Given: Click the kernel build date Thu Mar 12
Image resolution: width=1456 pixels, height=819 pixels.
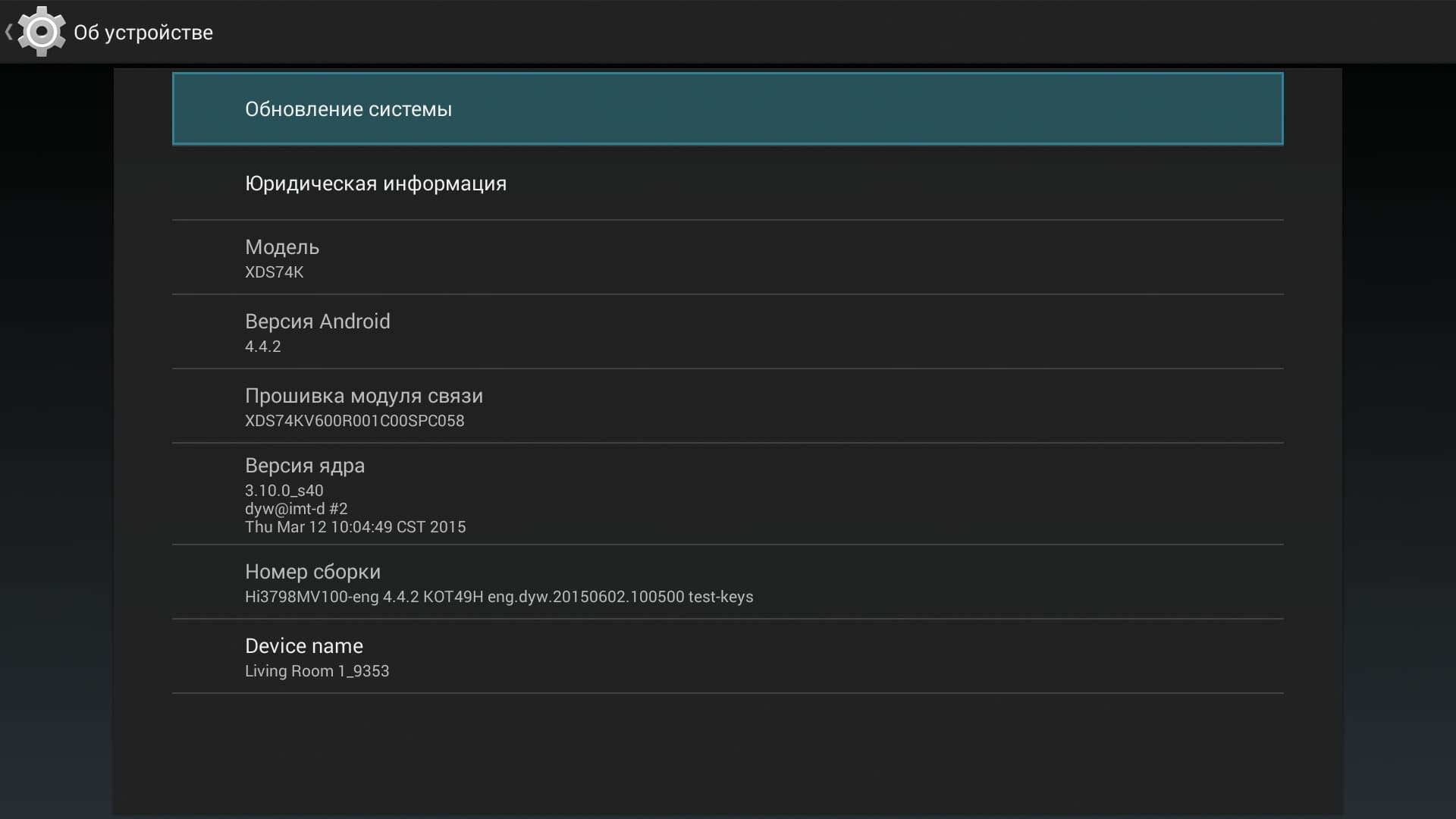Looking at the screenshot, I should 355,527.
